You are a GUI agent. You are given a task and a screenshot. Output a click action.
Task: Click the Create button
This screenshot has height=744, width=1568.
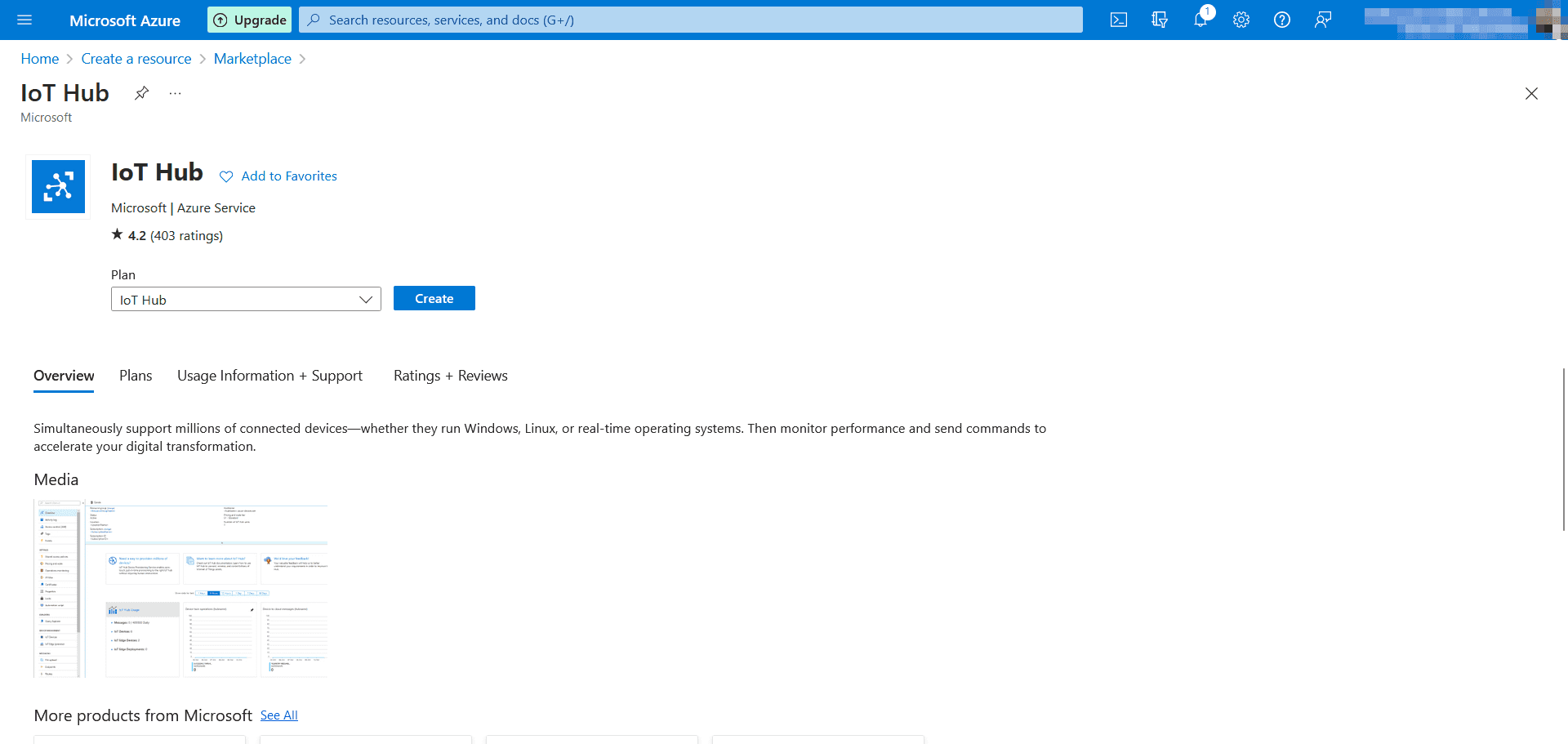434,298
